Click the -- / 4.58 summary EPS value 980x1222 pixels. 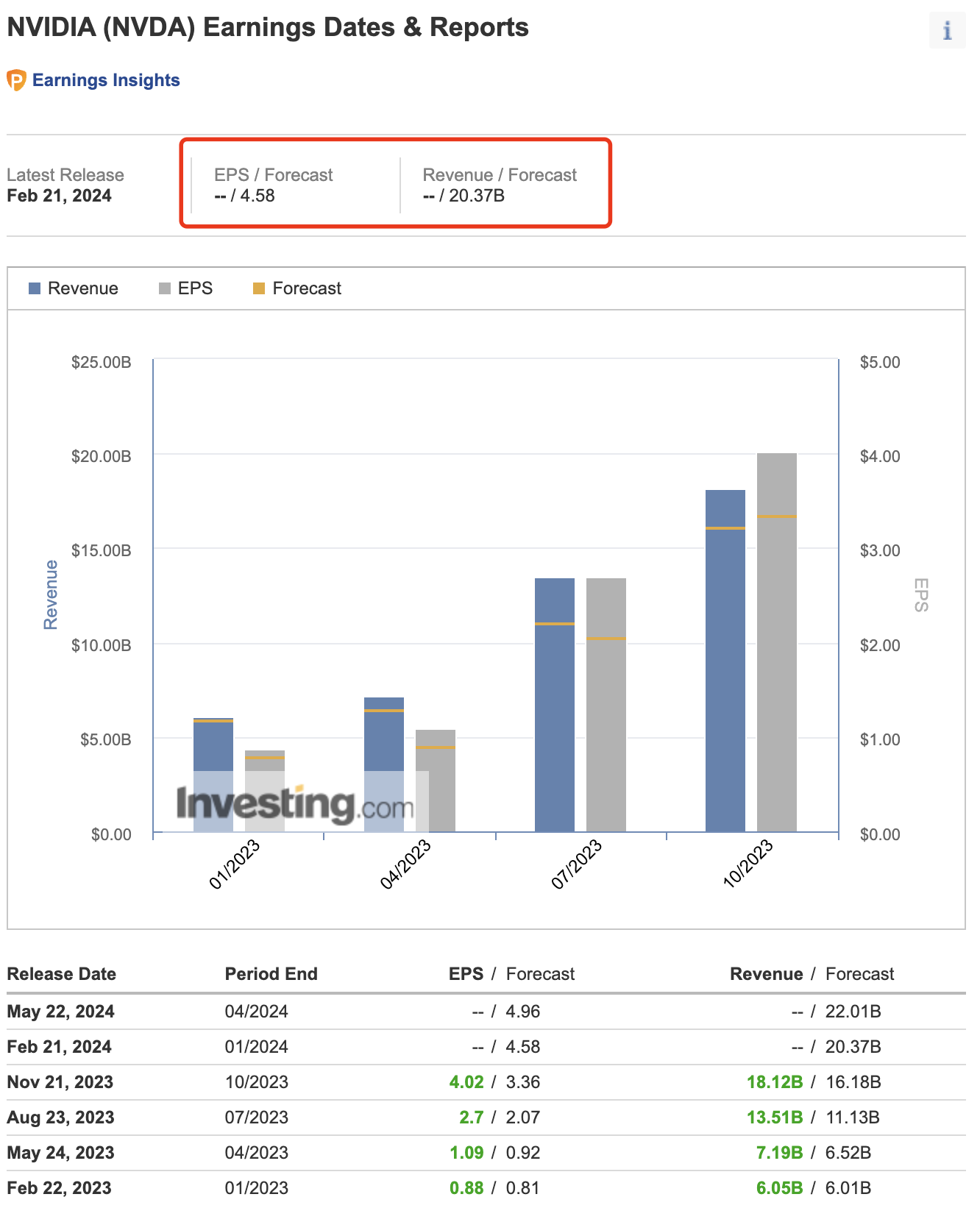(x=244, y=196)
